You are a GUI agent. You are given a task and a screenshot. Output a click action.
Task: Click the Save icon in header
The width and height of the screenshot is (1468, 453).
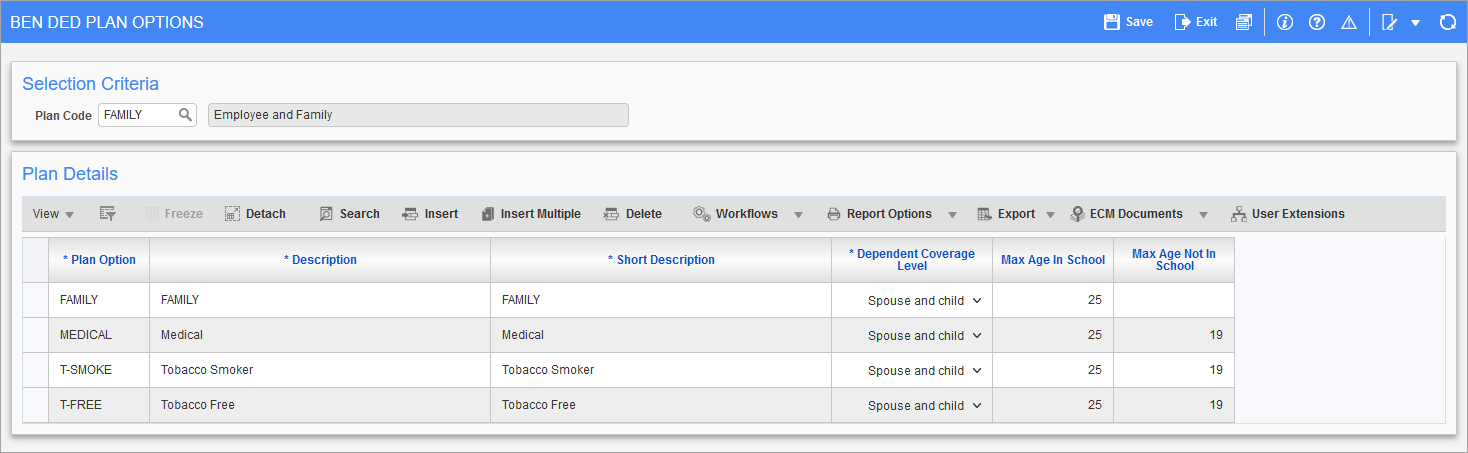click(1111, 22)
